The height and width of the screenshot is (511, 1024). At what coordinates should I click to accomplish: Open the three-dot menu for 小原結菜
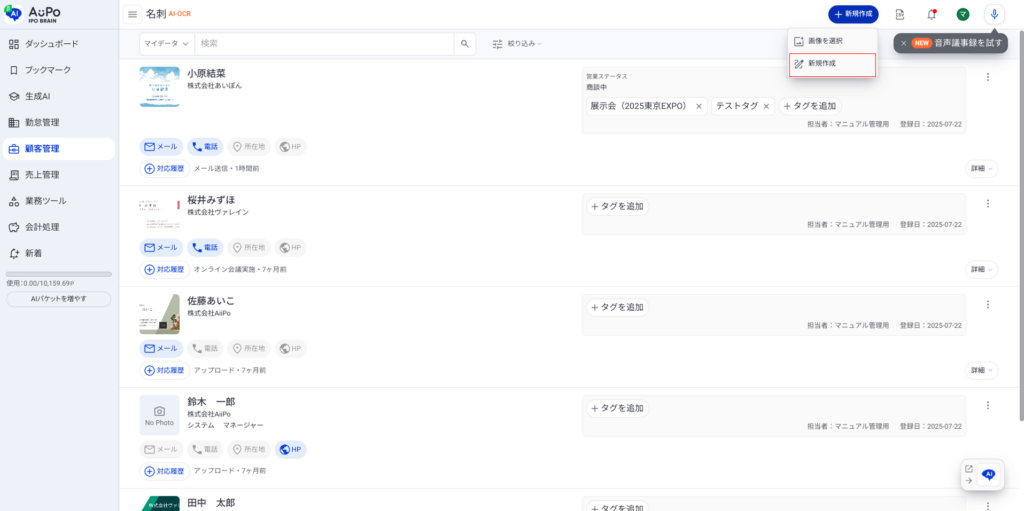(987, 77)
